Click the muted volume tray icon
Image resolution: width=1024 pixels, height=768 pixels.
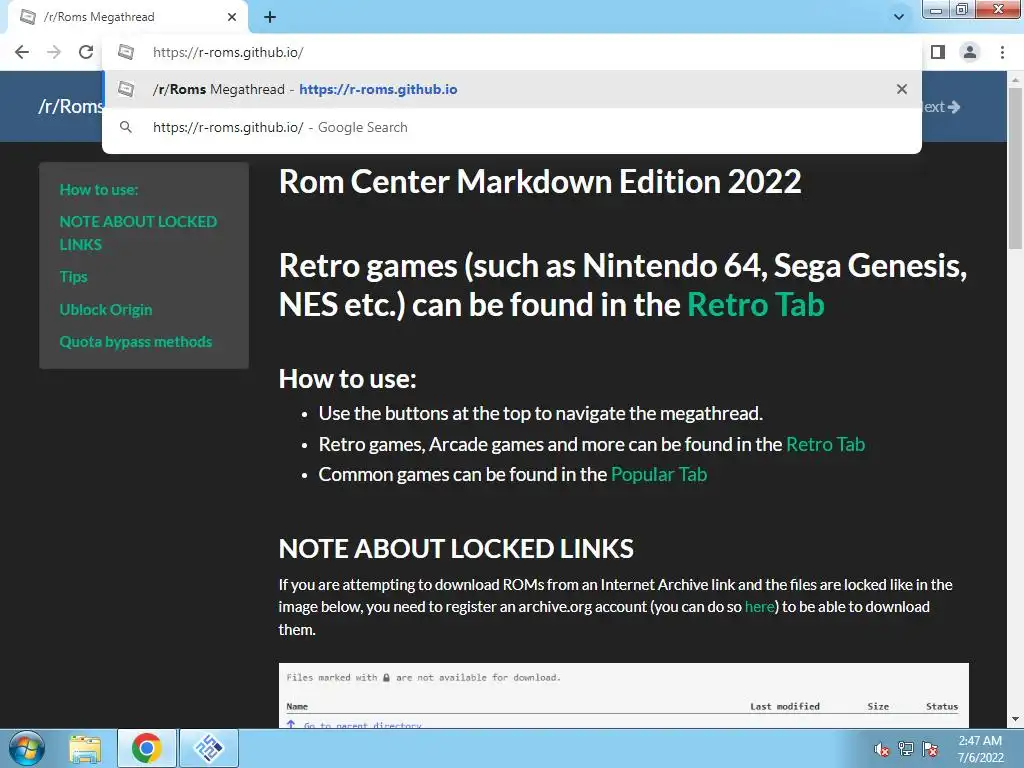point(882,750)
